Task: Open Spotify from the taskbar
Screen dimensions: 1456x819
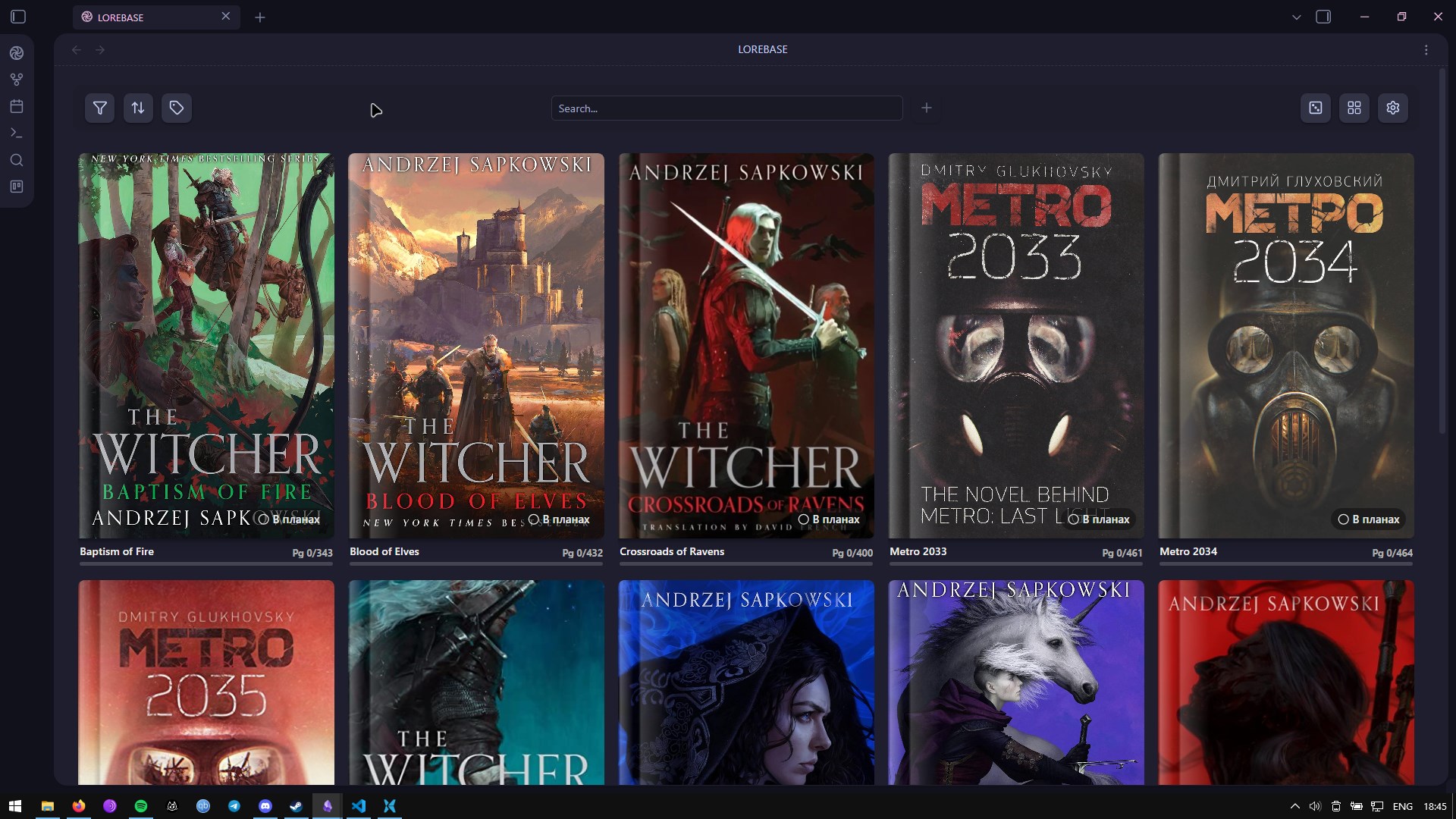Action: pyautogui.click(x=141, y=806)
